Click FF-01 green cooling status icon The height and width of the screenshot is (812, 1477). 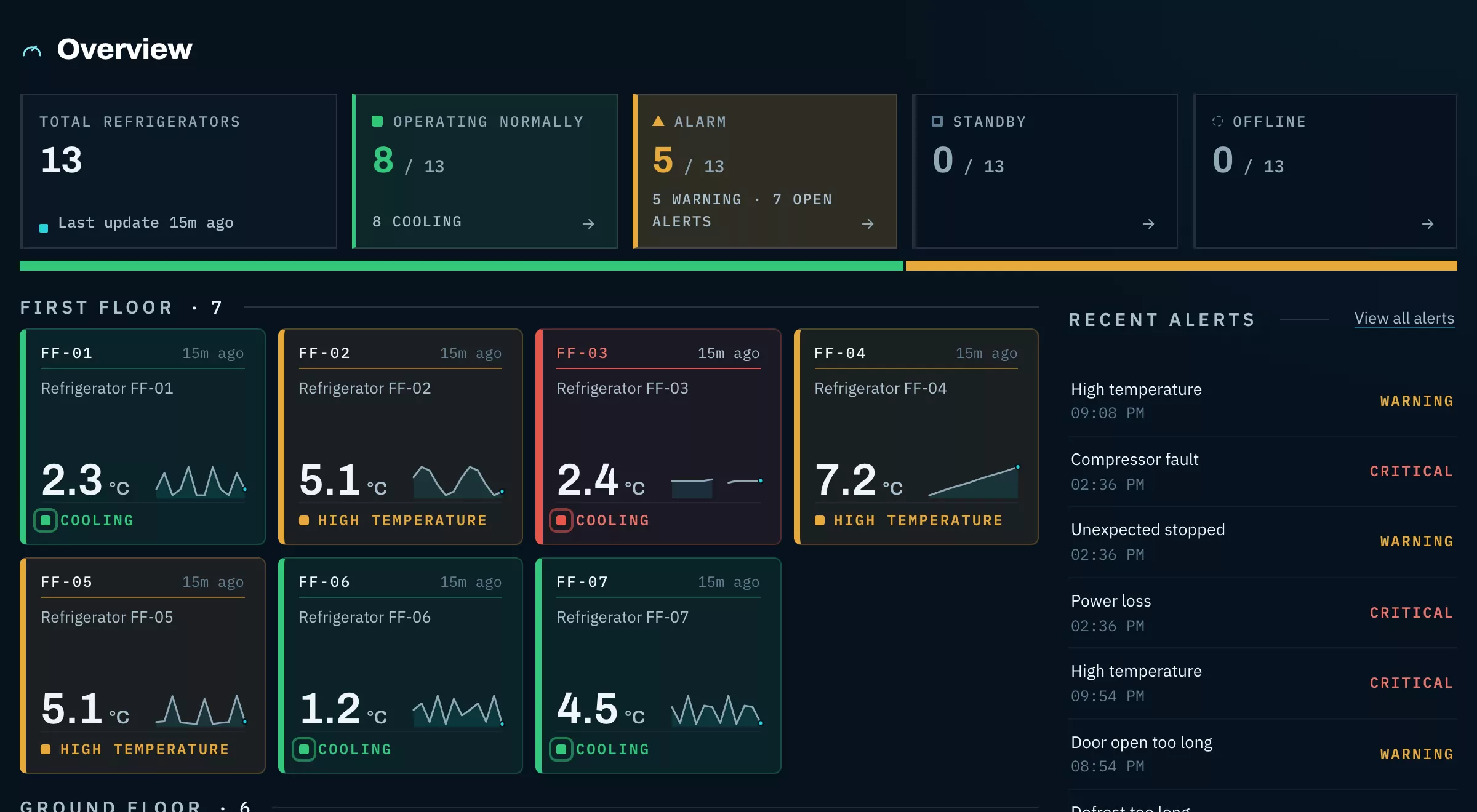(x=46, y=520)
